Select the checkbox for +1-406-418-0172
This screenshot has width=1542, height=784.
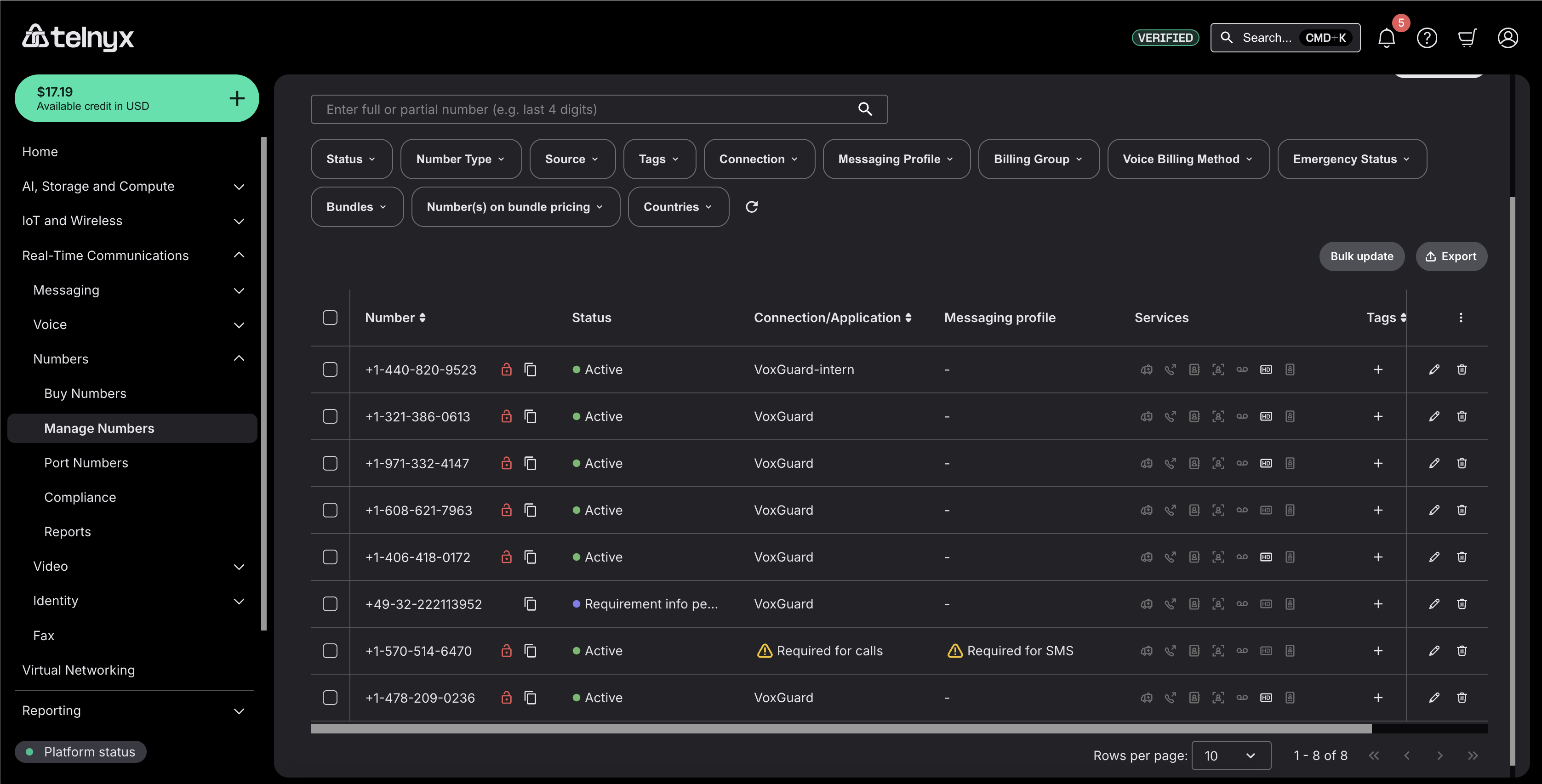point(330,557)
